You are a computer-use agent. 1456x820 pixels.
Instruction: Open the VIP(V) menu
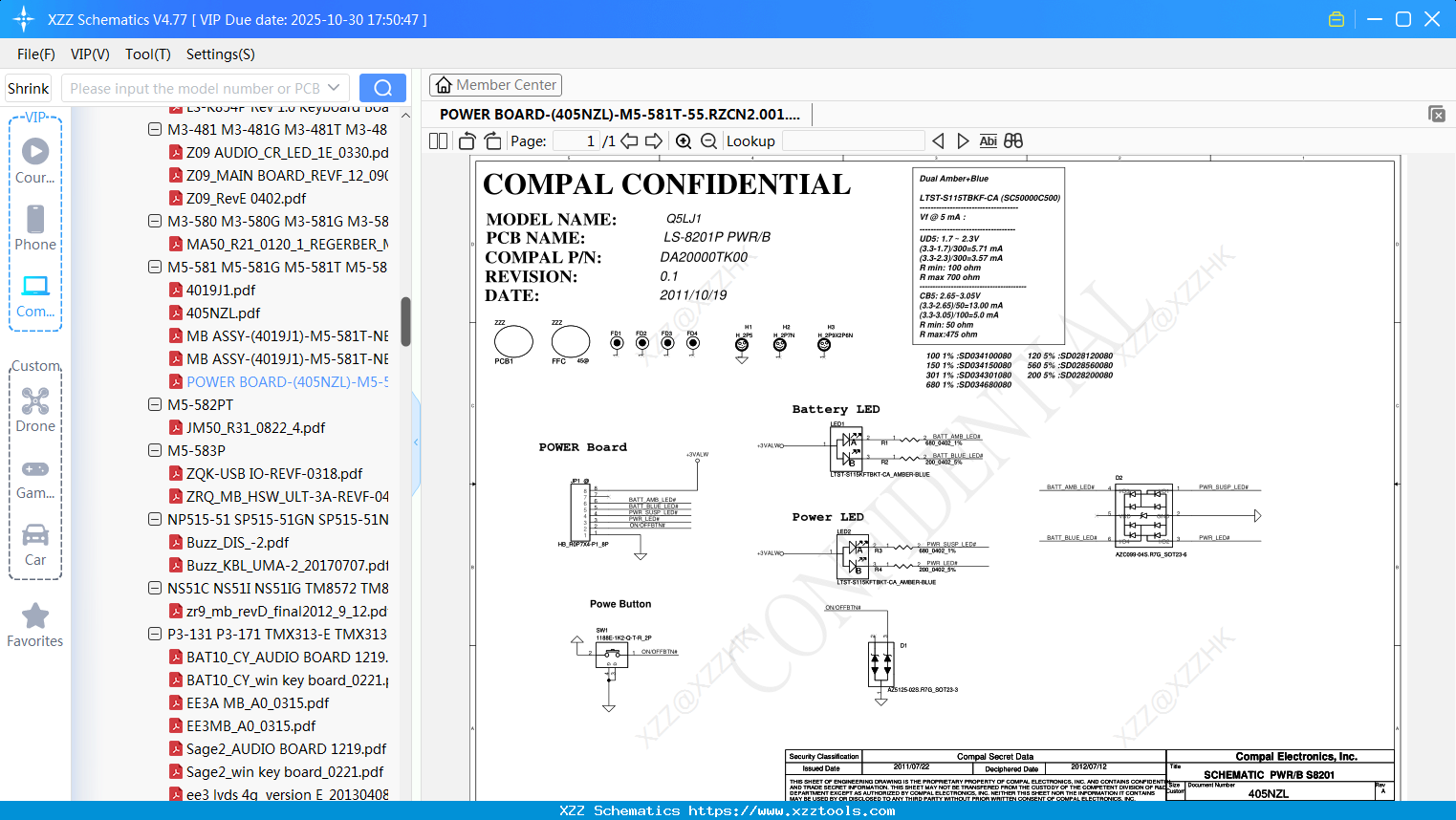(90, 54)
